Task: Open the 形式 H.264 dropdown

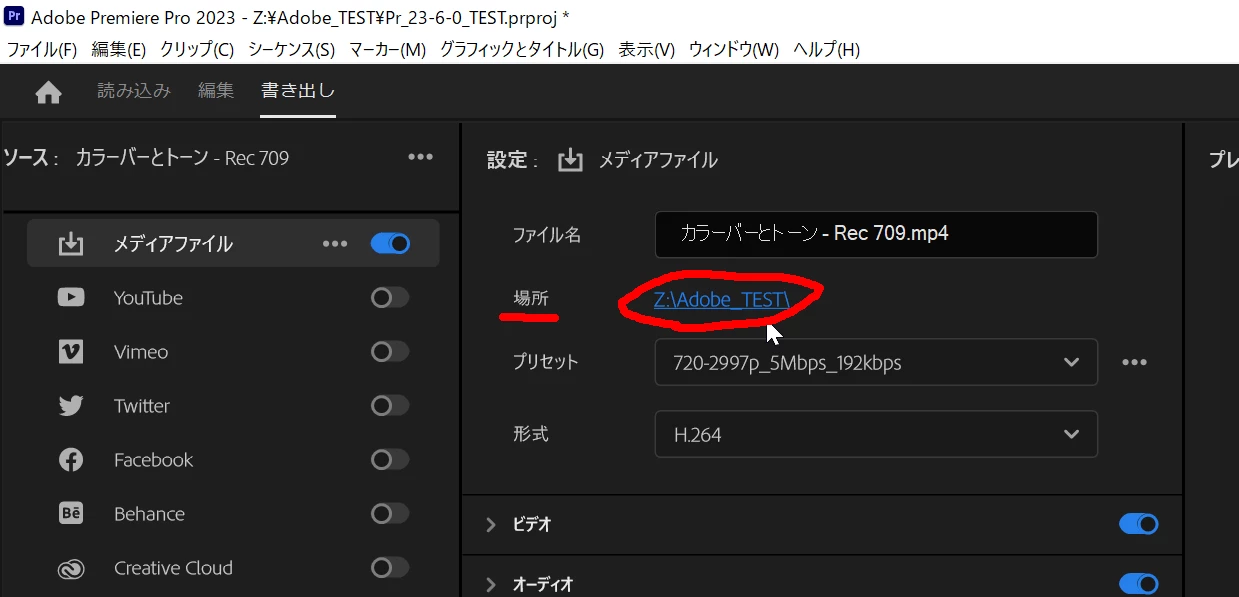Action: [x=876, y=434]
